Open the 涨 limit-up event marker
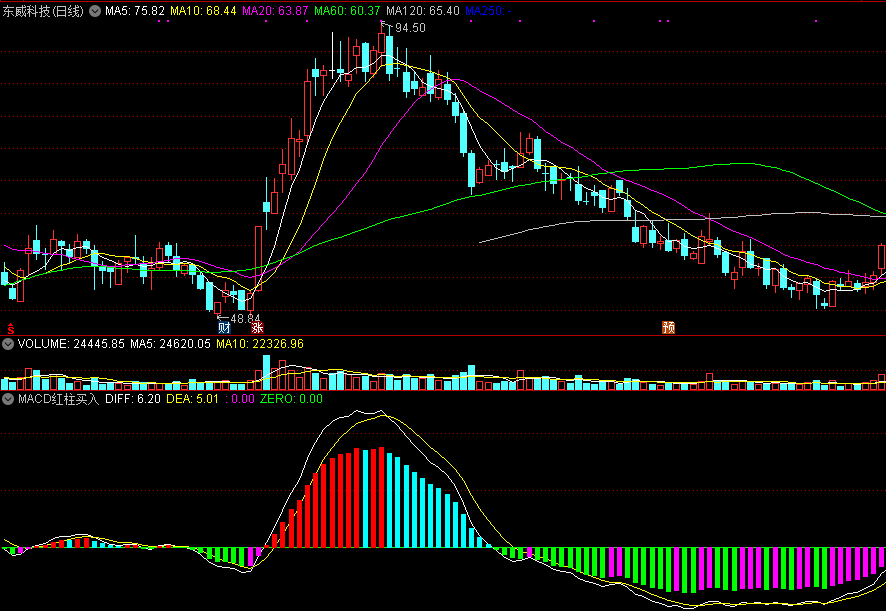886x611 pixels. tap(258, 327)
